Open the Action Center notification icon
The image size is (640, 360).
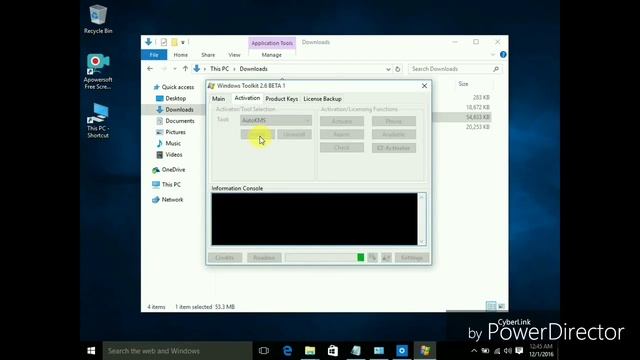(x=519, y=351)
